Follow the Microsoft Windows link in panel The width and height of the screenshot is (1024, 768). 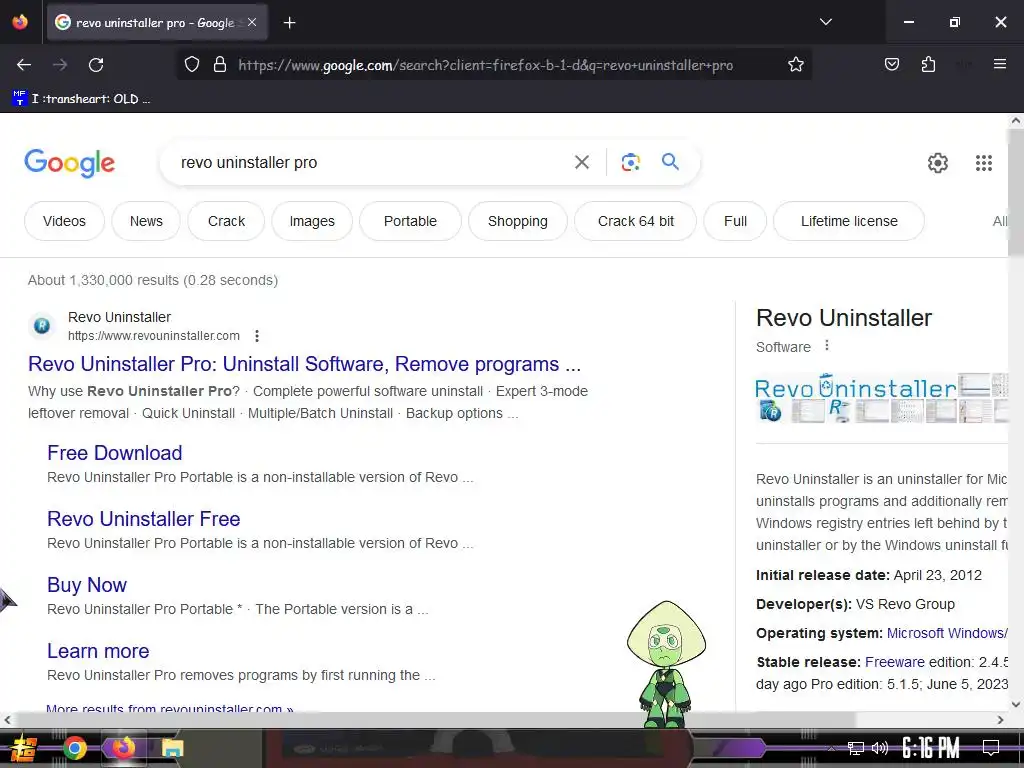coord(946,633)
